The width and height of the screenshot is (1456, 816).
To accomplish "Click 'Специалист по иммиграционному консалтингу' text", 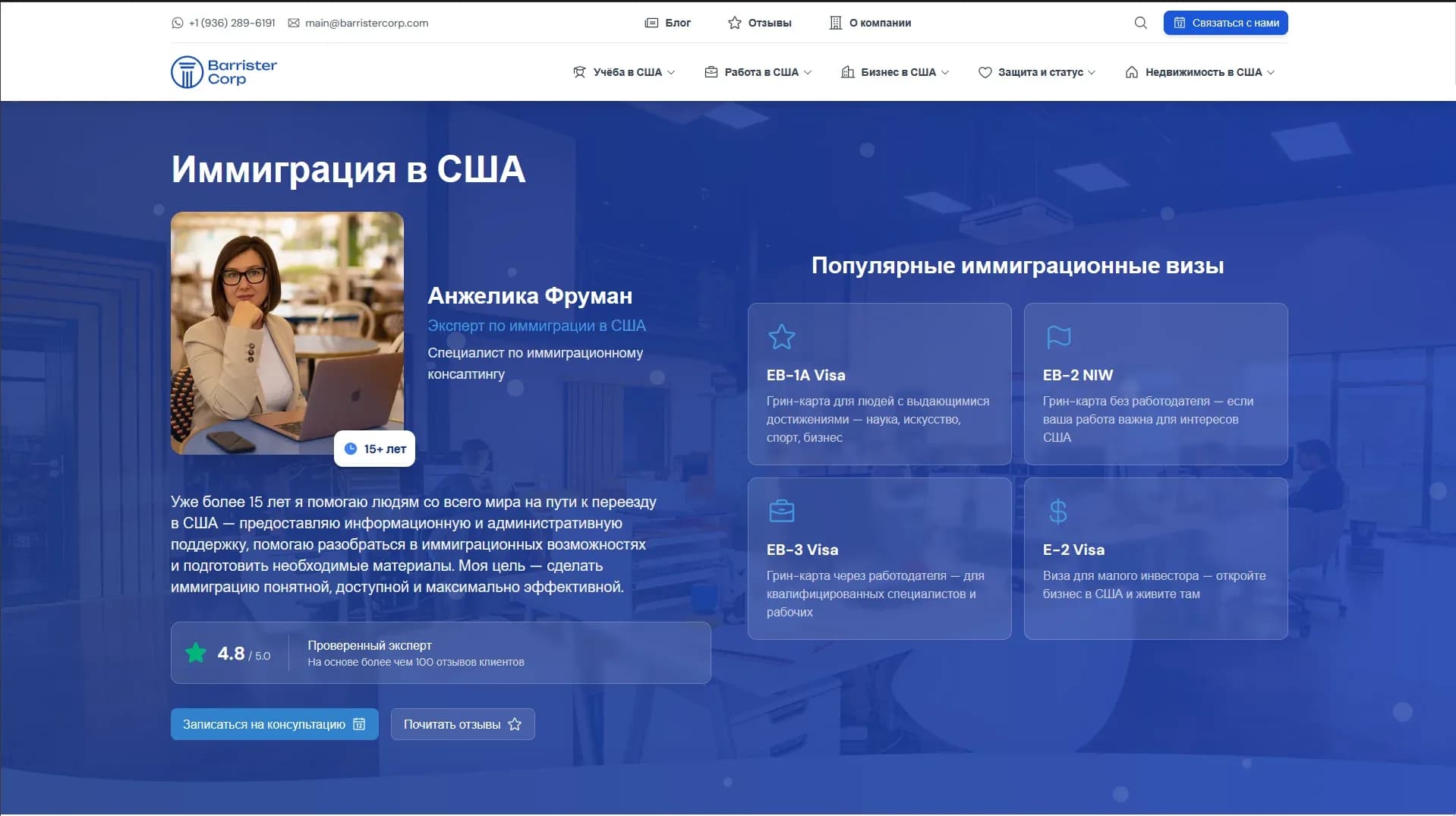I will tap(535, 364).
